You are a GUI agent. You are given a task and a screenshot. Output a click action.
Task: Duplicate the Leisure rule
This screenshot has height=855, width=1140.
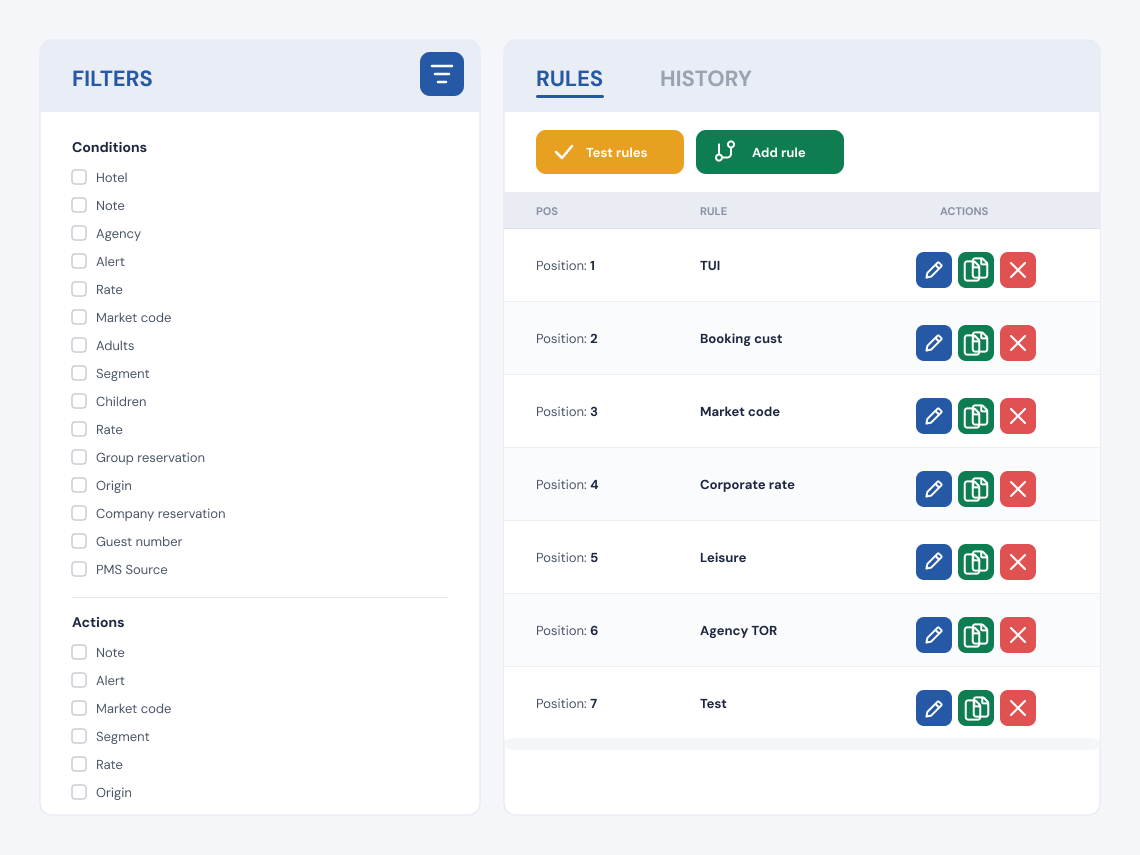pos(976,562)
